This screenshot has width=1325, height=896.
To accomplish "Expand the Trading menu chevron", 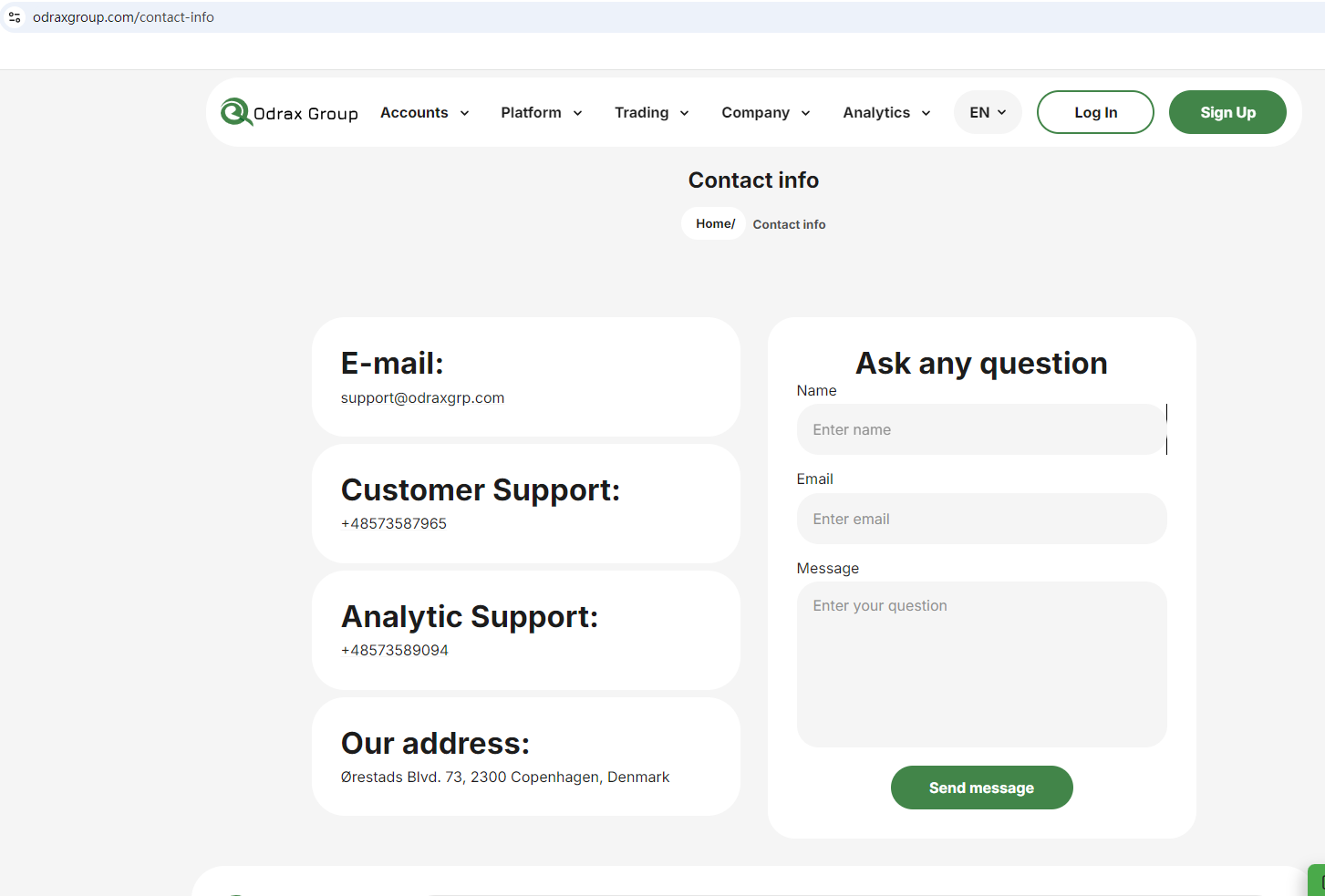I will [x=684, y=113].
